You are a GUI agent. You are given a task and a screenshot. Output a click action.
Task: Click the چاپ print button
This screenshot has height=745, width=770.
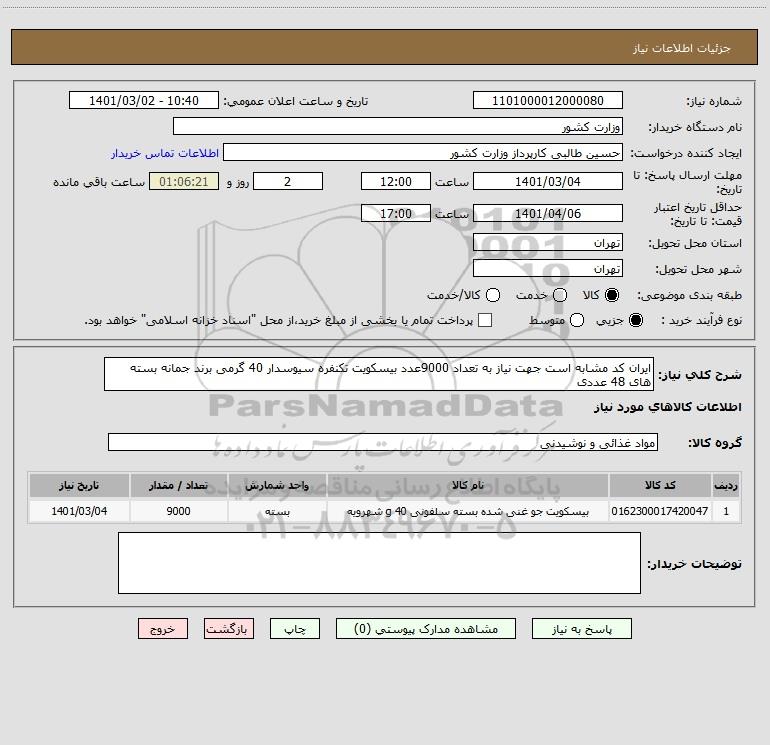point(295,629)
